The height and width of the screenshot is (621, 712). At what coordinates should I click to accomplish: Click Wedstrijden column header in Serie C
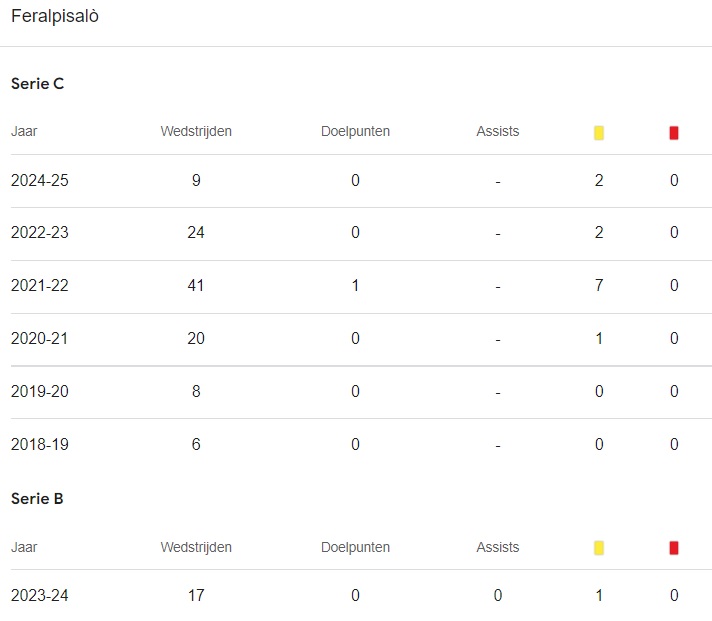pos(196,132)
